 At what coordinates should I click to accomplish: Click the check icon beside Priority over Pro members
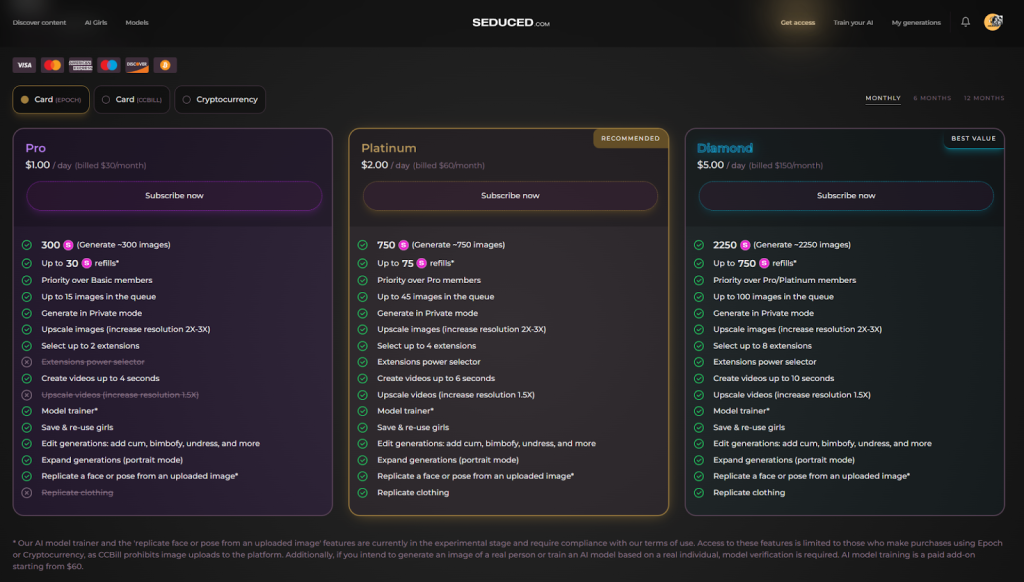362,280
